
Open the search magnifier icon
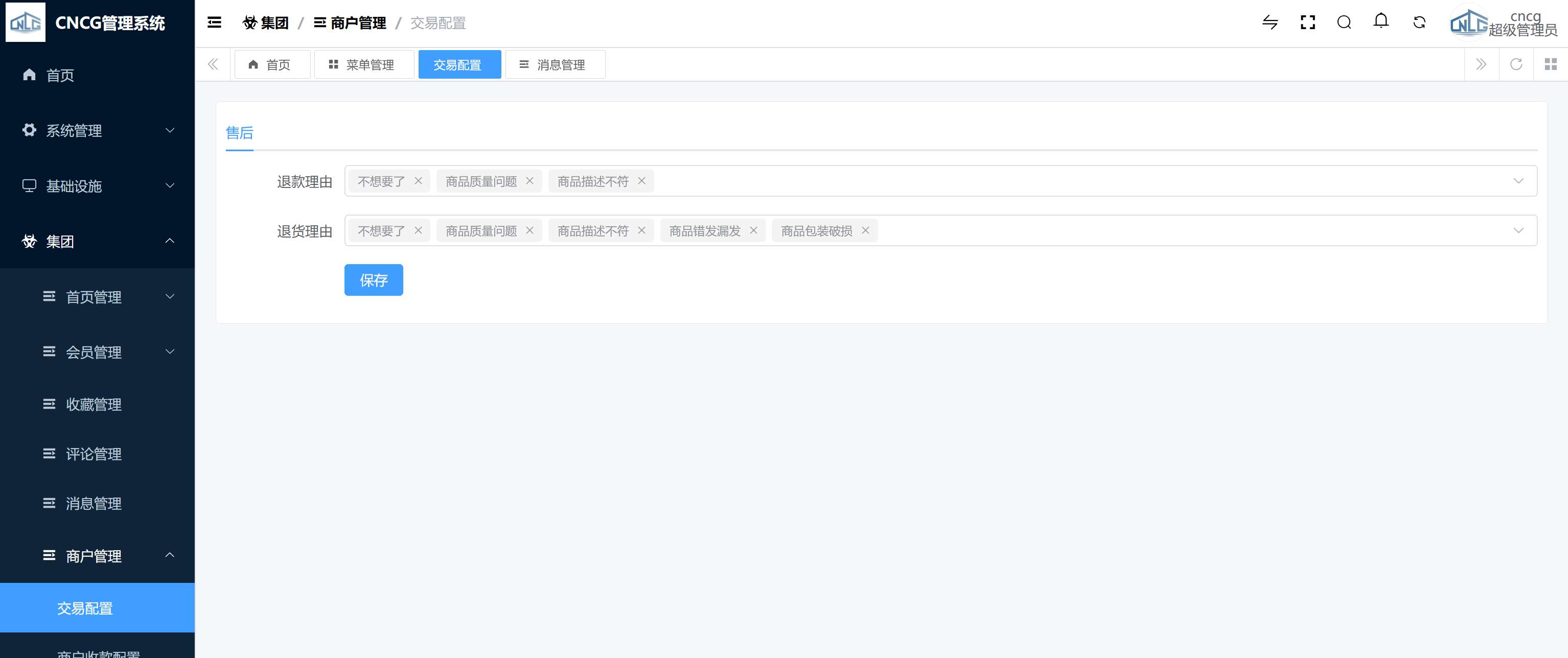[1344, 23]
